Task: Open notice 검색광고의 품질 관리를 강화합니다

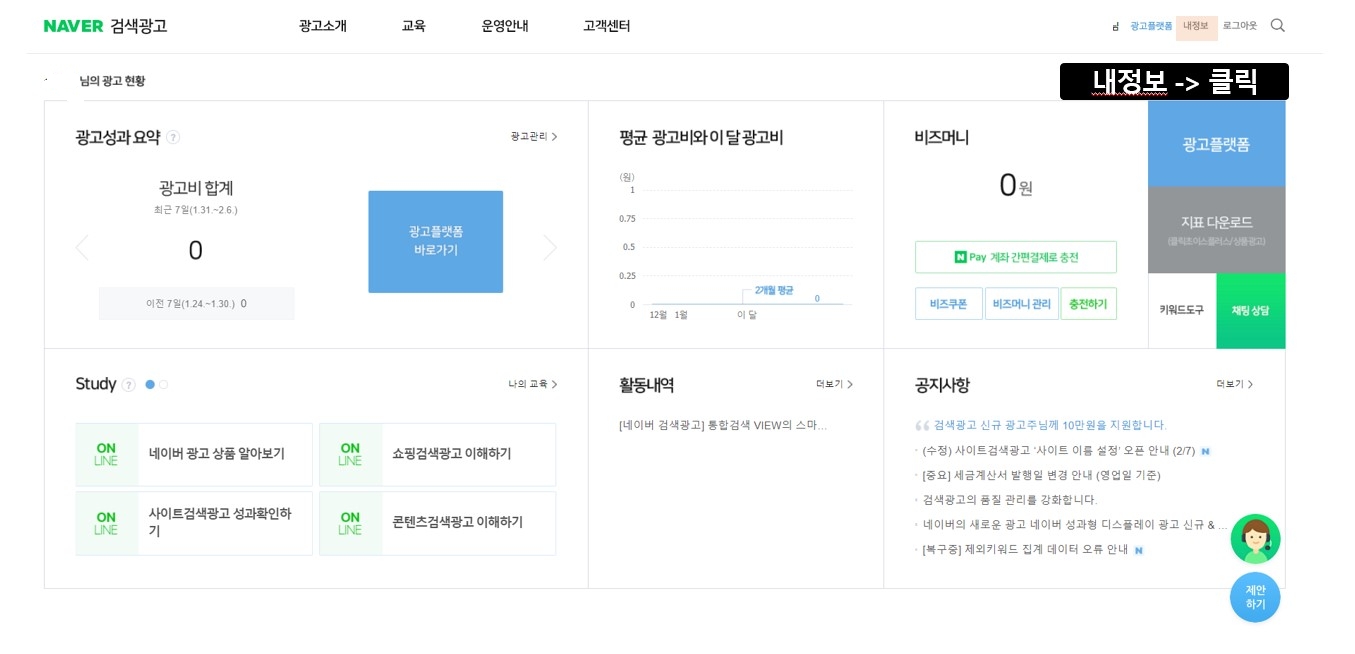Action: click(x=1010, y=500)
